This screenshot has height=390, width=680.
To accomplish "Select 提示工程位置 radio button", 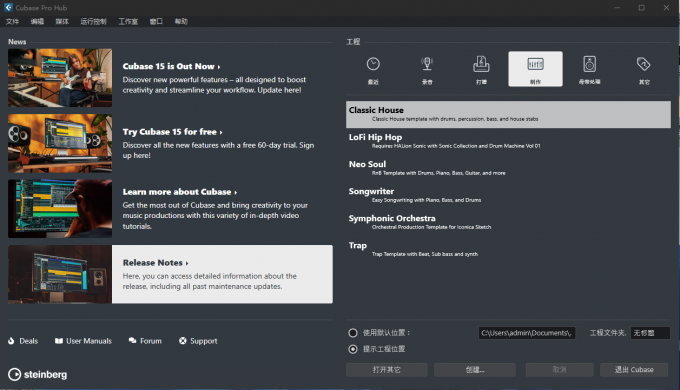I will (x=353, y=349).
